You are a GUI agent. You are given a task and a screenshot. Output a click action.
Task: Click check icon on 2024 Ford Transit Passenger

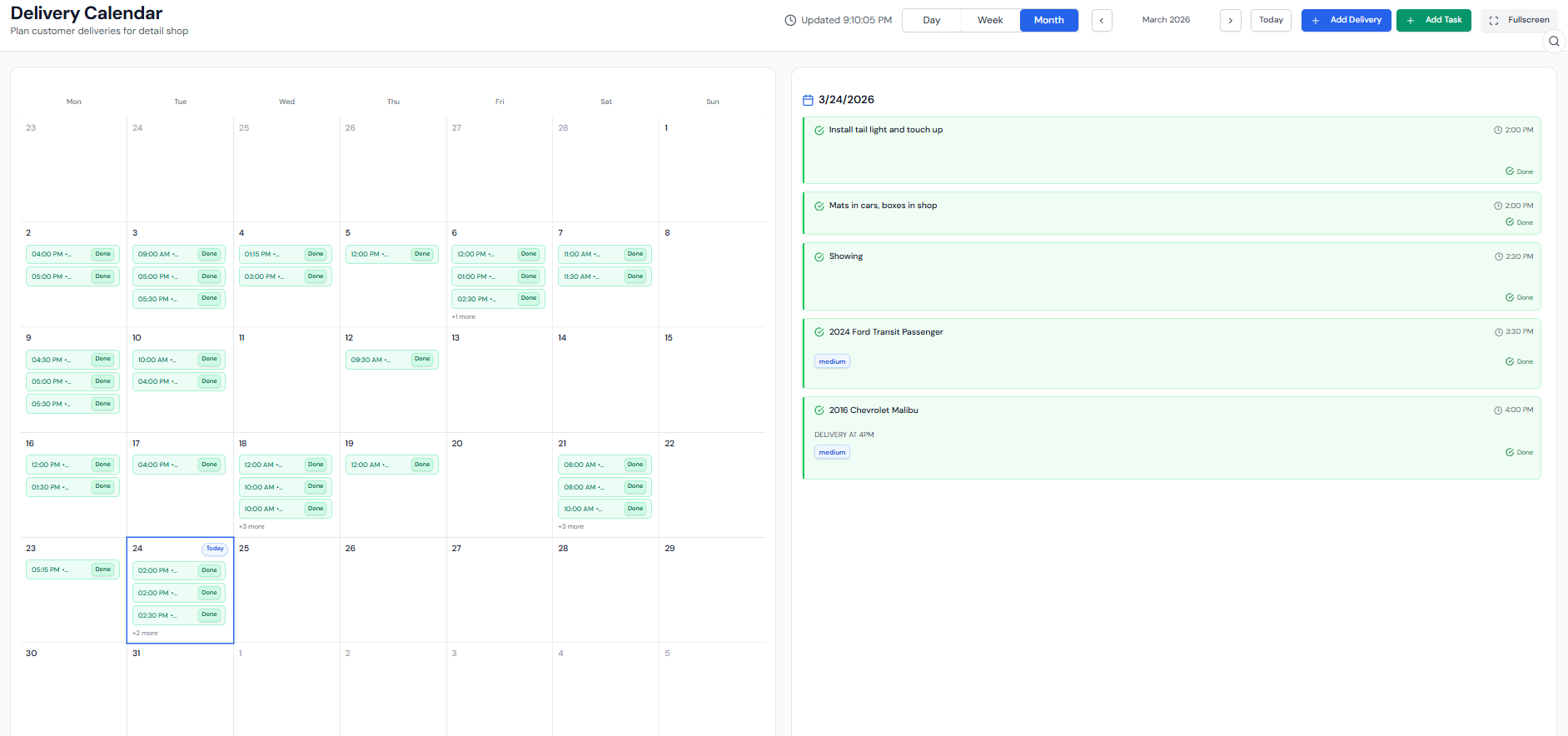[x=819, y=332]
